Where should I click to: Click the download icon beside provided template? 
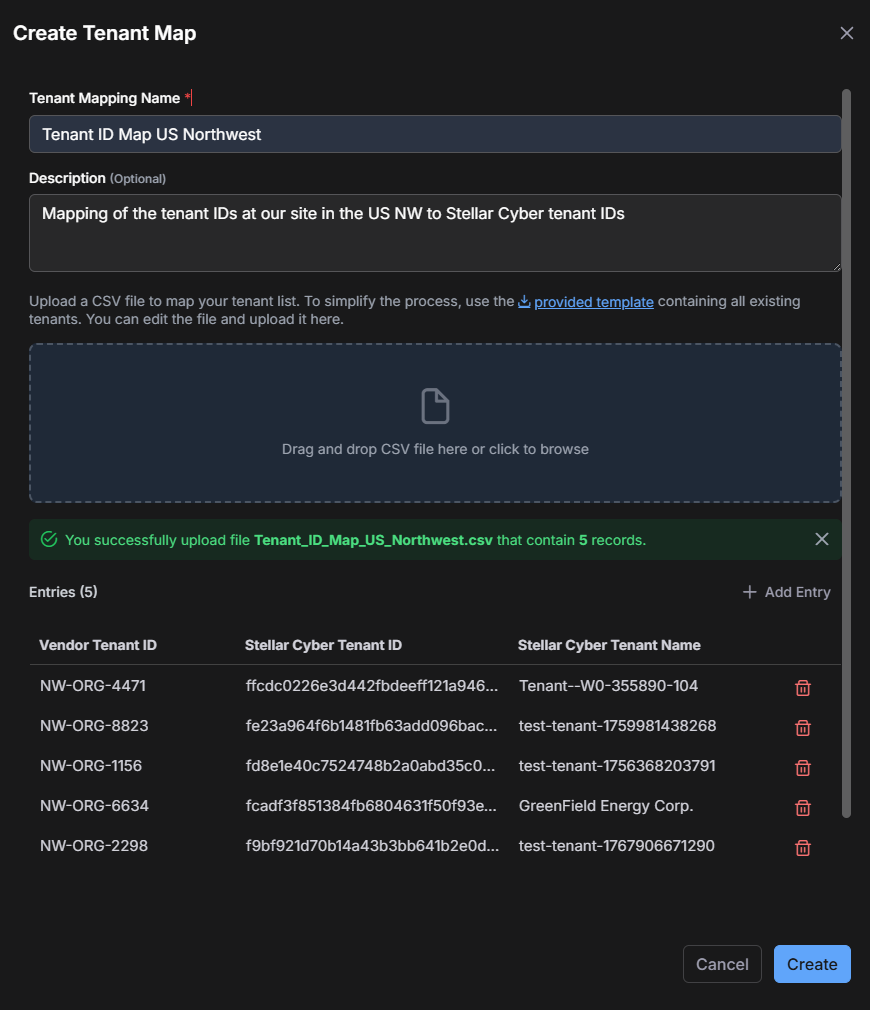[x=524, y=302]
